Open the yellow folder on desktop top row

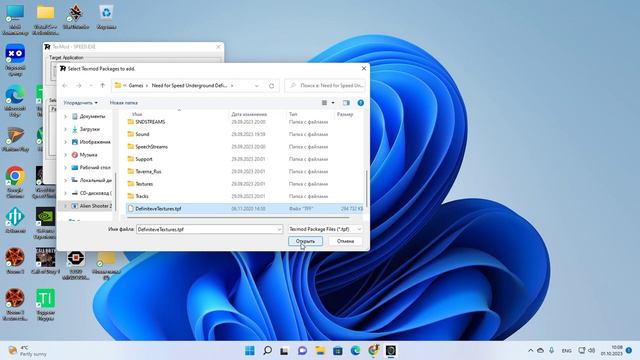pyautogui.click(x=45, y=20)
